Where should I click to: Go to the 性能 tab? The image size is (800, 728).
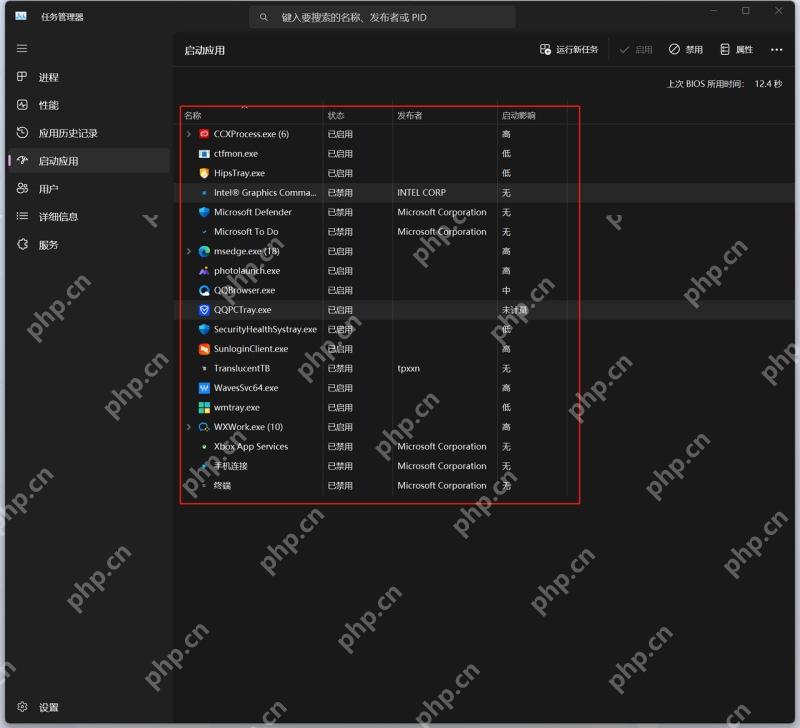[89, 105]
